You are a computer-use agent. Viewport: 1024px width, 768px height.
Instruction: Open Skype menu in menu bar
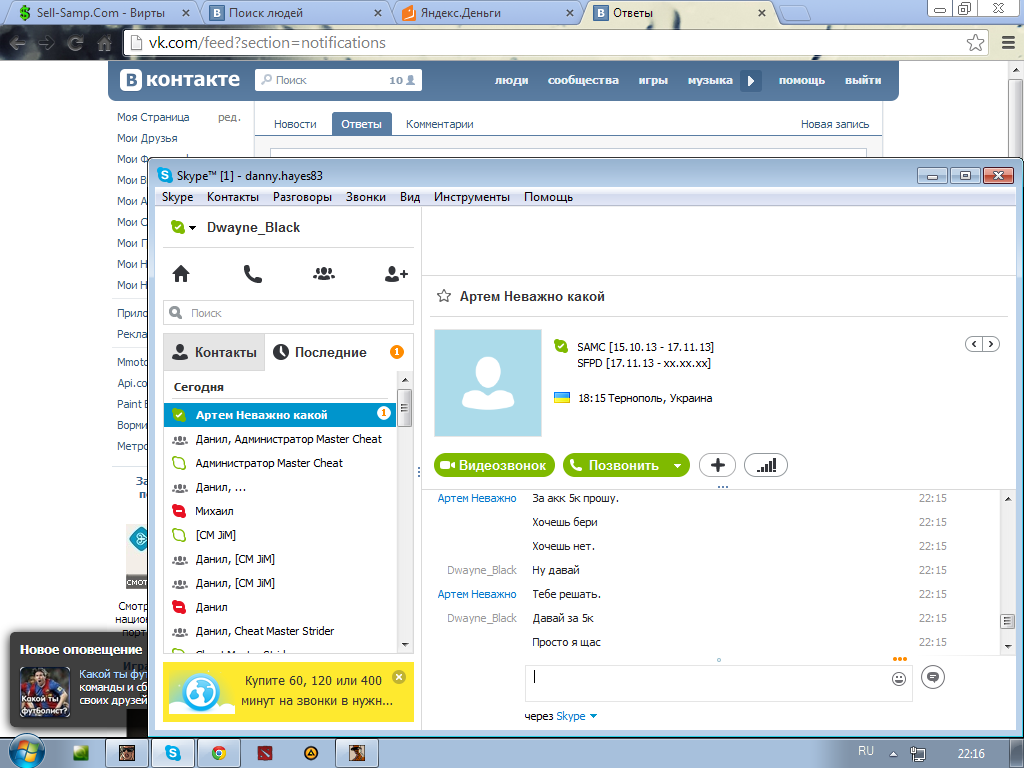pyautogui.click(x=178, y=197)
